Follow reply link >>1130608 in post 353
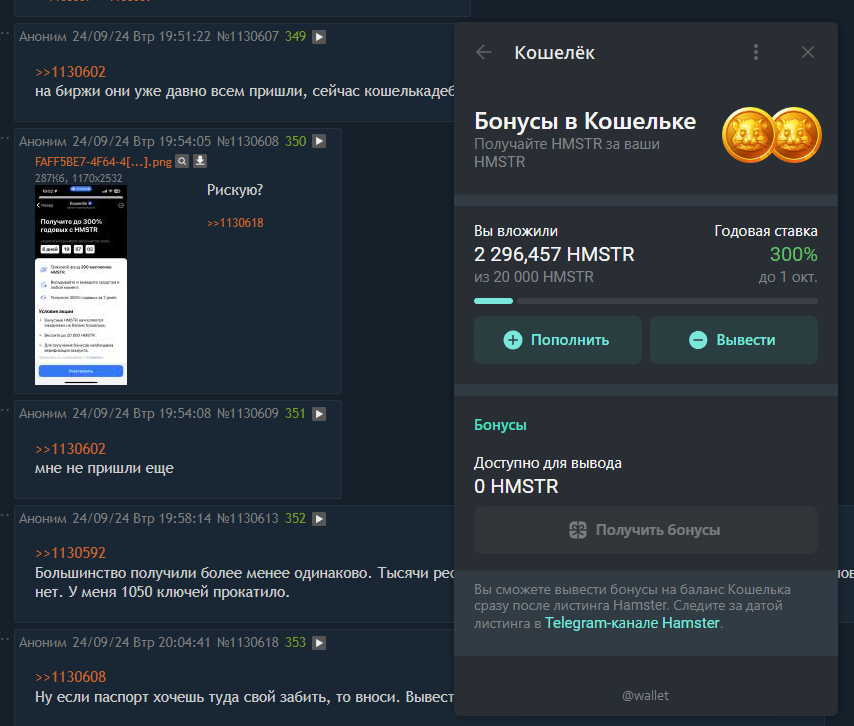Viewport: 854px width, 726px height. pyautogui.click(x=70, y=677)
